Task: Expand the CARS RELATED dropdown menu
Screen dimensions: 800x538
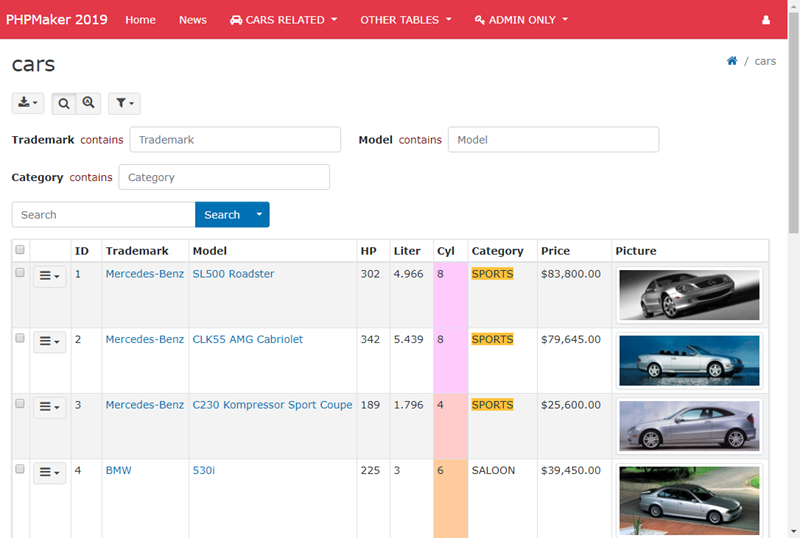Action: click(283, 20)
